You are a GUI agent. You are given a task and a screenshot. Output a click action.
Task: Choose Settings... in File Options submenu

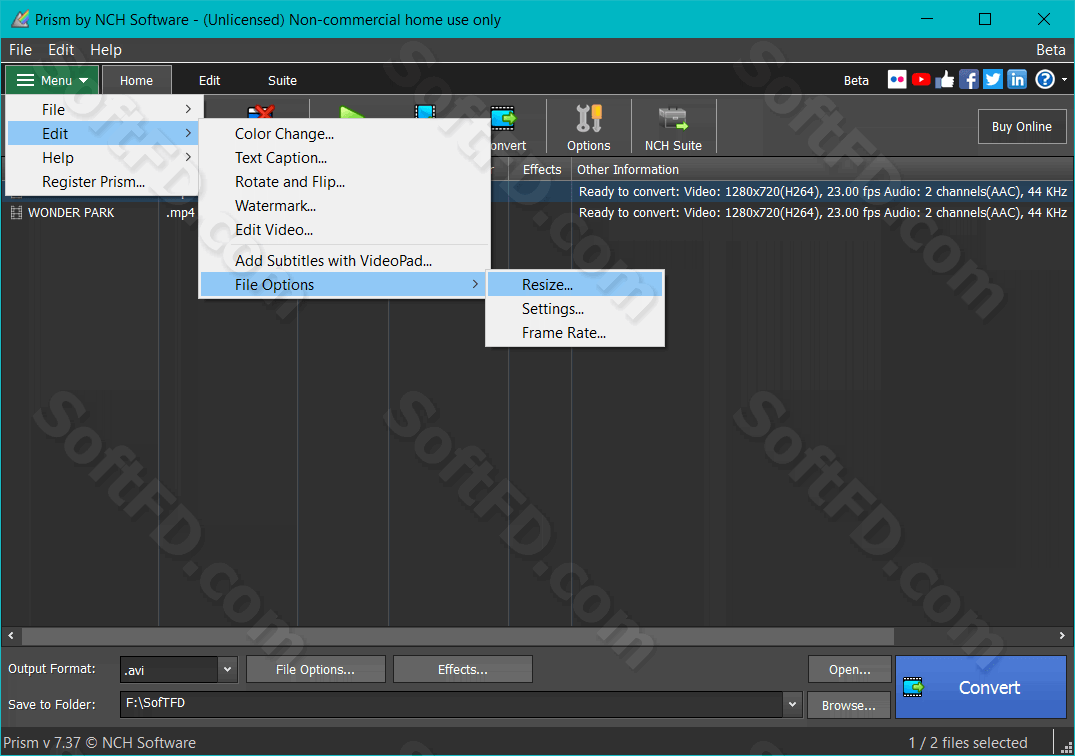[x=575, y=308]
